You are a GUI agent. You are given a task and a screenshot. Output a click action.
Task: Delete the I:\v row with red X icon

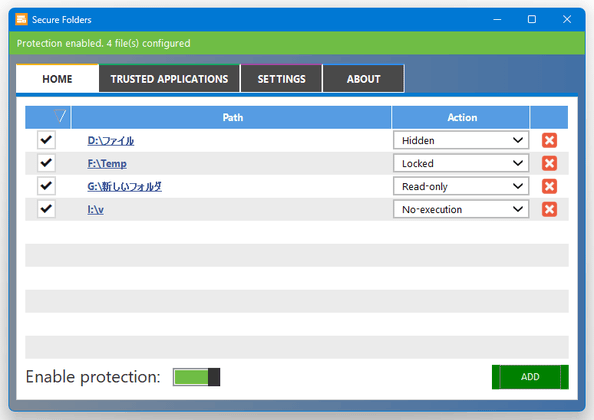tap(549, 209)
